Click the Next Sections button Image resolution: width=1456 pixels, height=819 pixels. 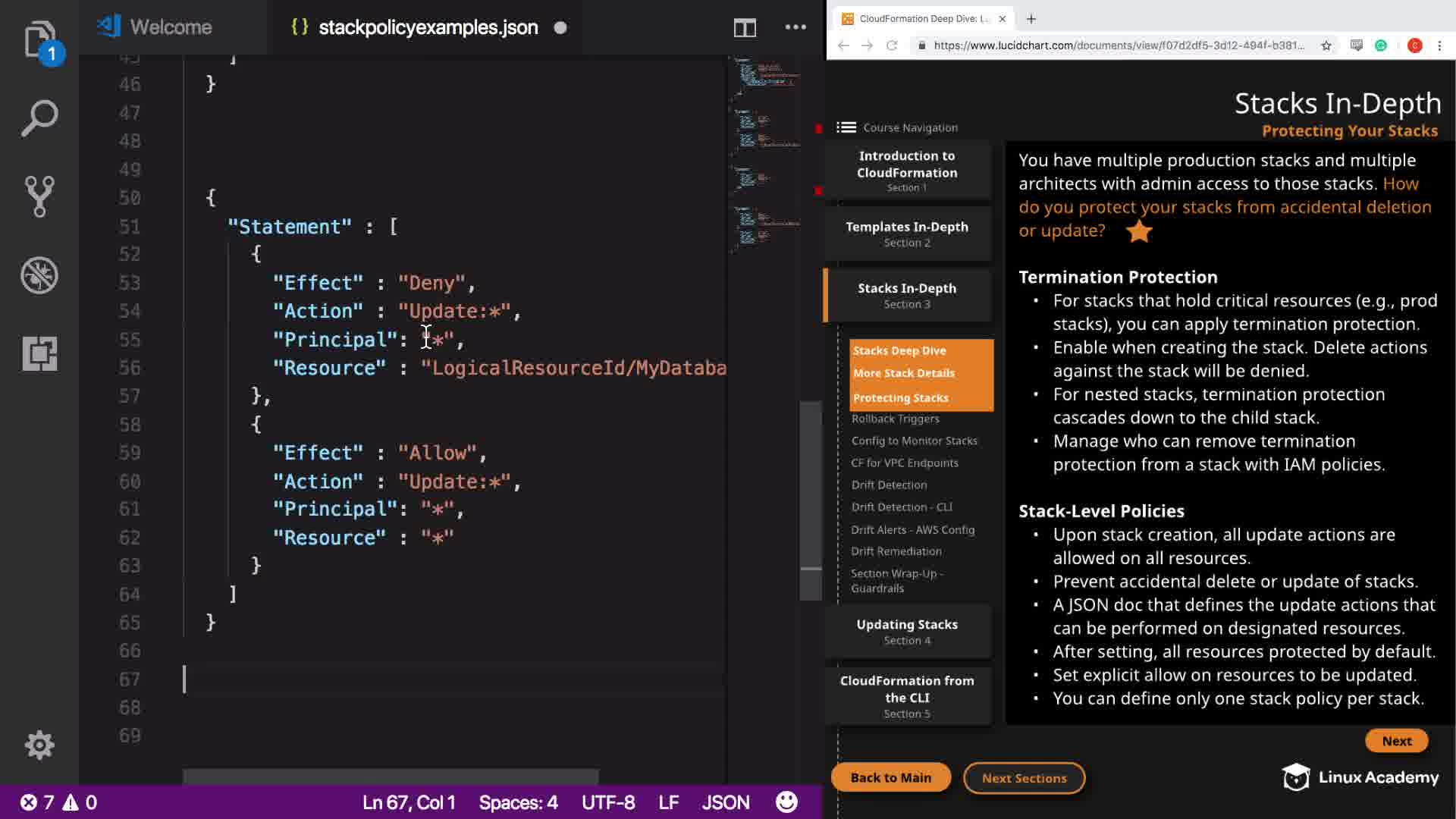pyautogui.click(x=1024, y=778)
